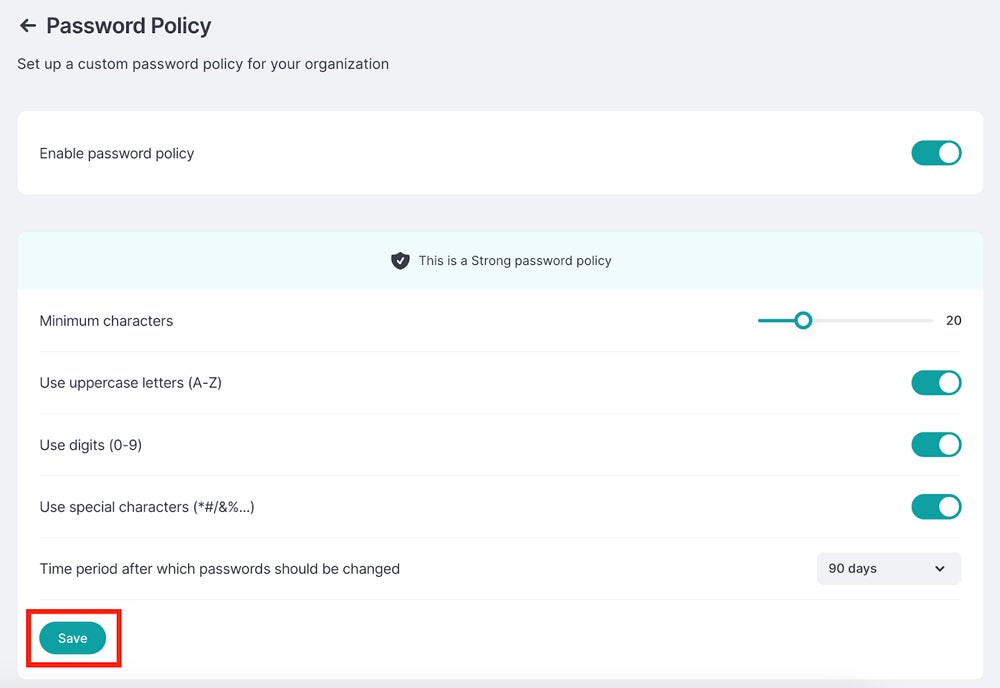Open the 90 days dropdown
This screenshot has width=1000, height=688.
tap(888, 568)
